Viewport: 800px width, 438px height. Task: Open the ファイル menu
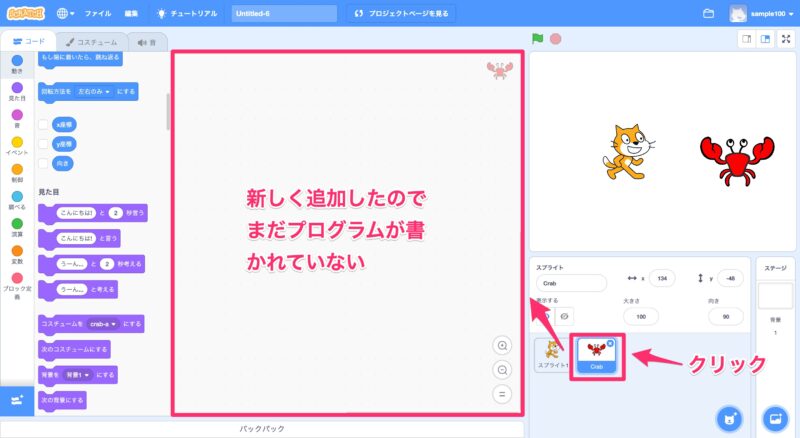tap(98, 14)
